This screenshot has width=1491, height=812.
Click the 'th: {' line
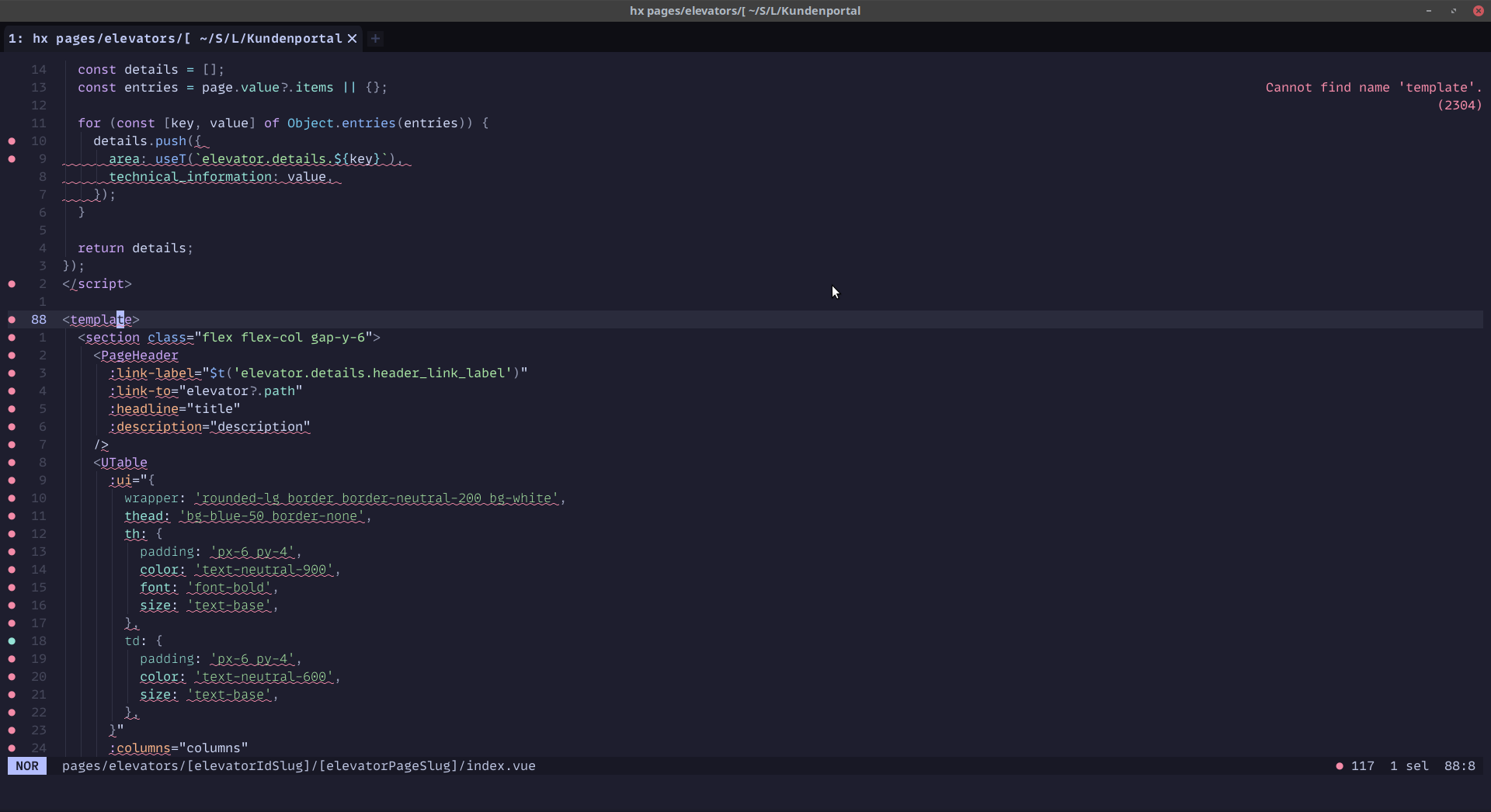click(144, 534)
